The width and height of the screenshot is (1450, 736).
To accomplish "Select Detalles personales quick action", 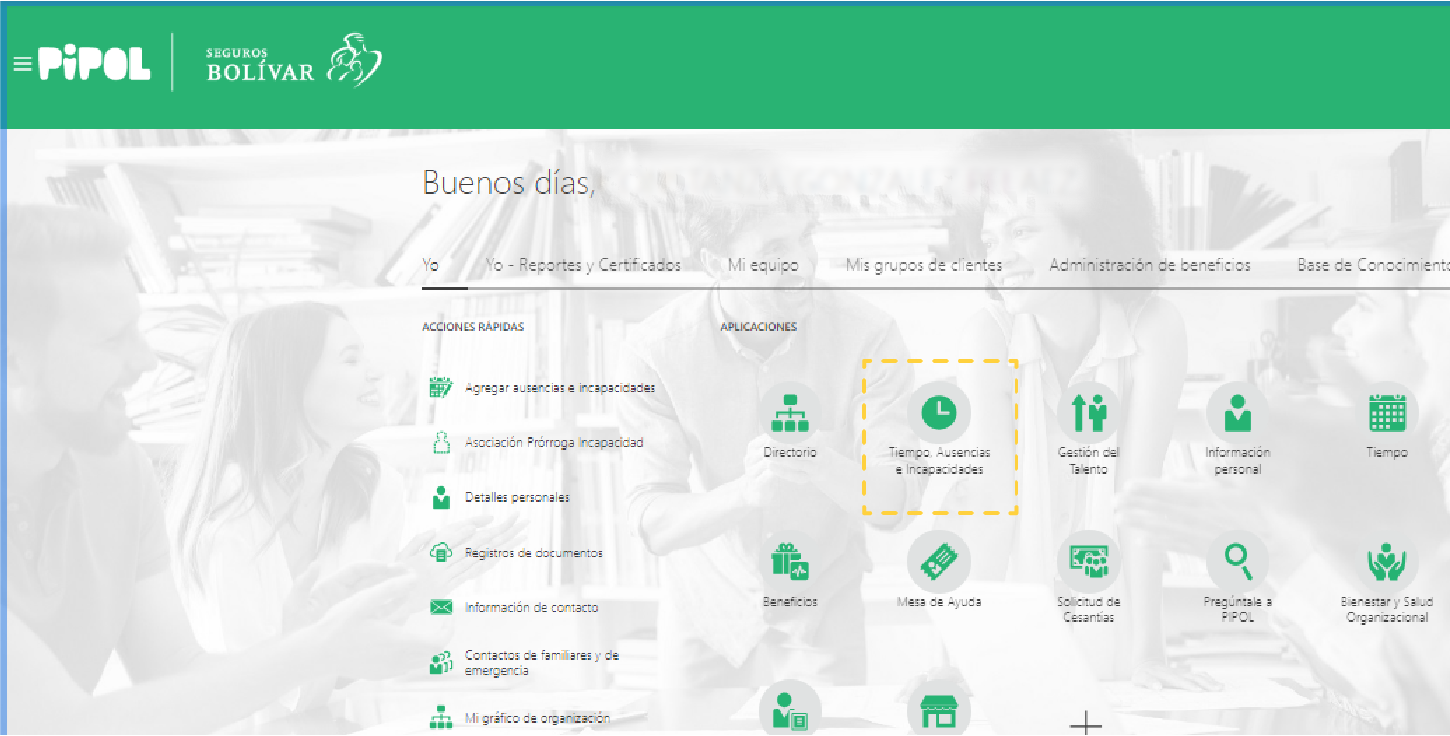I will pyautogui.click(x=516, y=497).
